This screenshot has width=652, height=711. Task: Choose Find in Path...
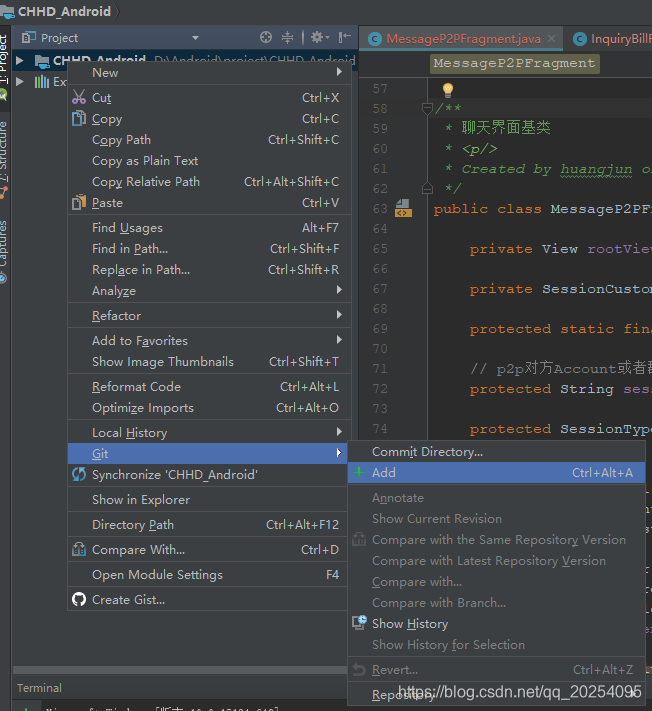click(209, 248)
